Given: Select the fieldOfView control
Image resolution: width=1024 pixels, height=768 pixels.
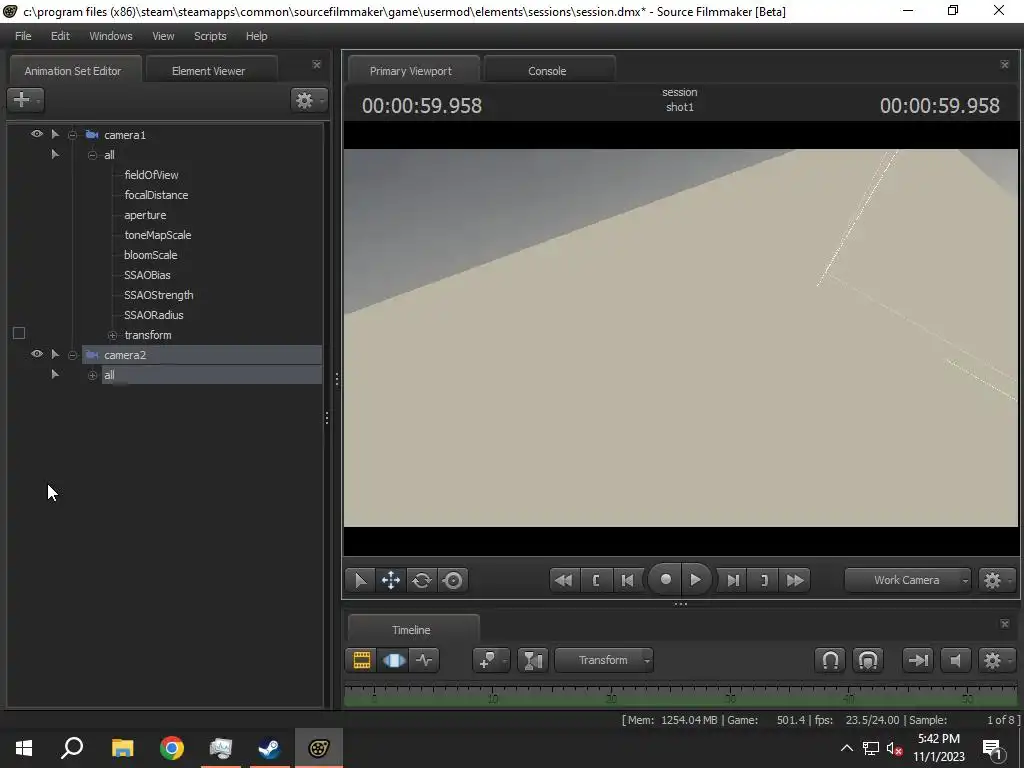Looking at the screenshot, I should tap(152, 175).
